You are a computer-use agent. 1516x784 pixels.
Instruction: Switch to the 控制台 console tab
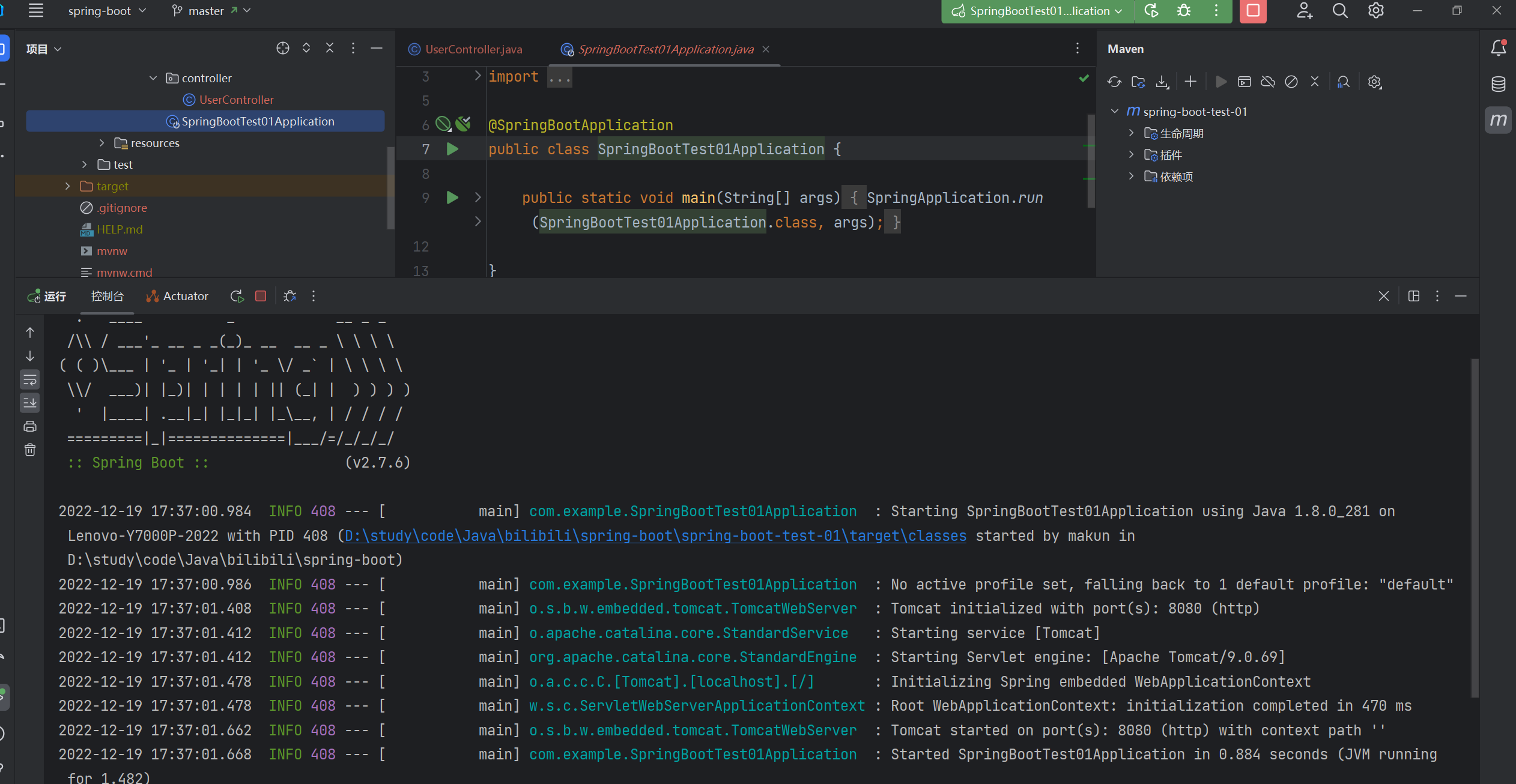tap(107, 296)
